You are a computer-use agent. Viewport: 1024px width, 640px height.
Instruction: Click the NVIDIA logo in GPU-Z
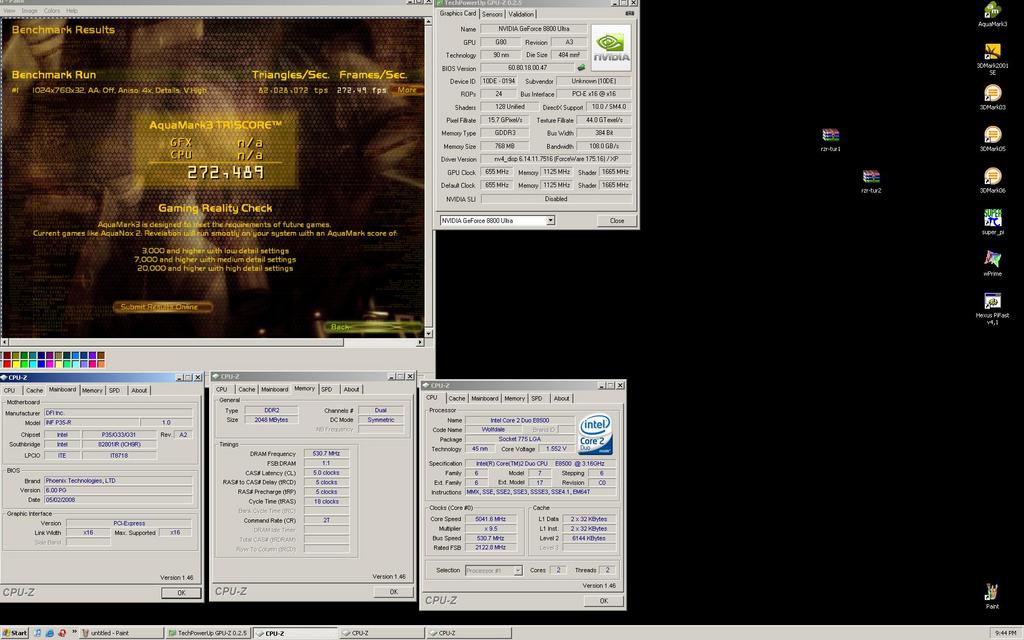click(611, 48)
